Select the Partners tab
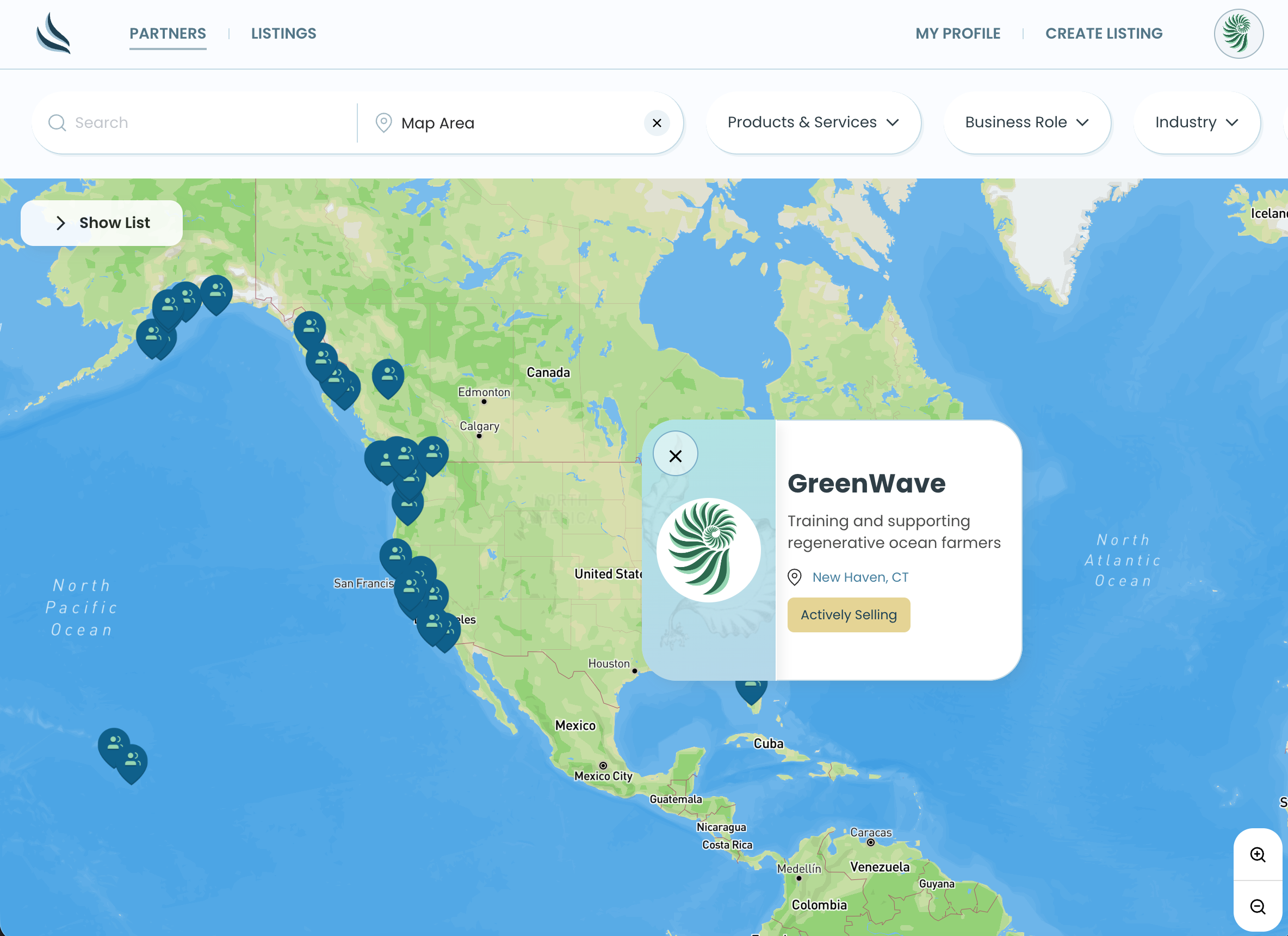The image size is (1288, 936). point(168,34)
